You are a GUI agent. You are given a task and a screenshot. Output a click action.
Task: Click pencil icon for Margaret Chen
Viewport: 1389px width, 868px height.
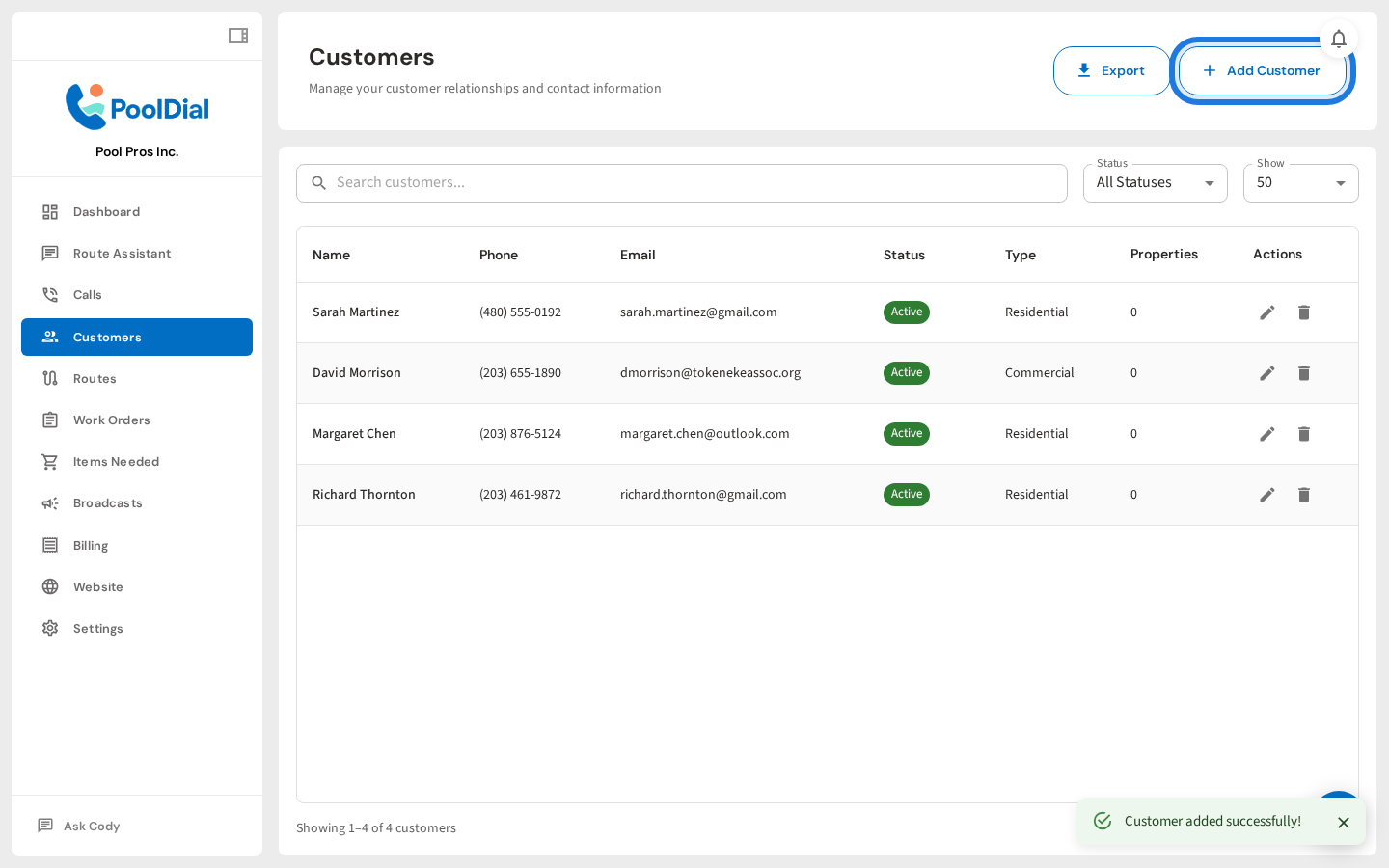point(1266,434)
